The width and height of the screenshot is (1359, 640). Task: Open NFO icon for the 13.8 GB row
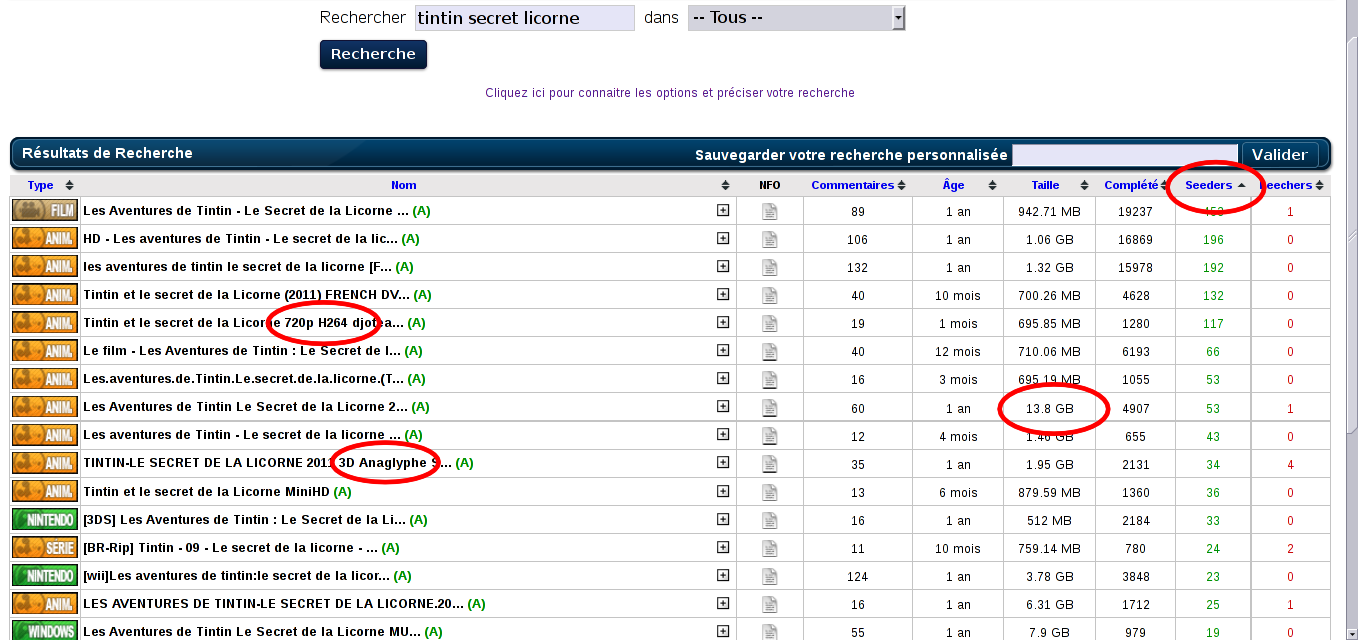[769, 407]
